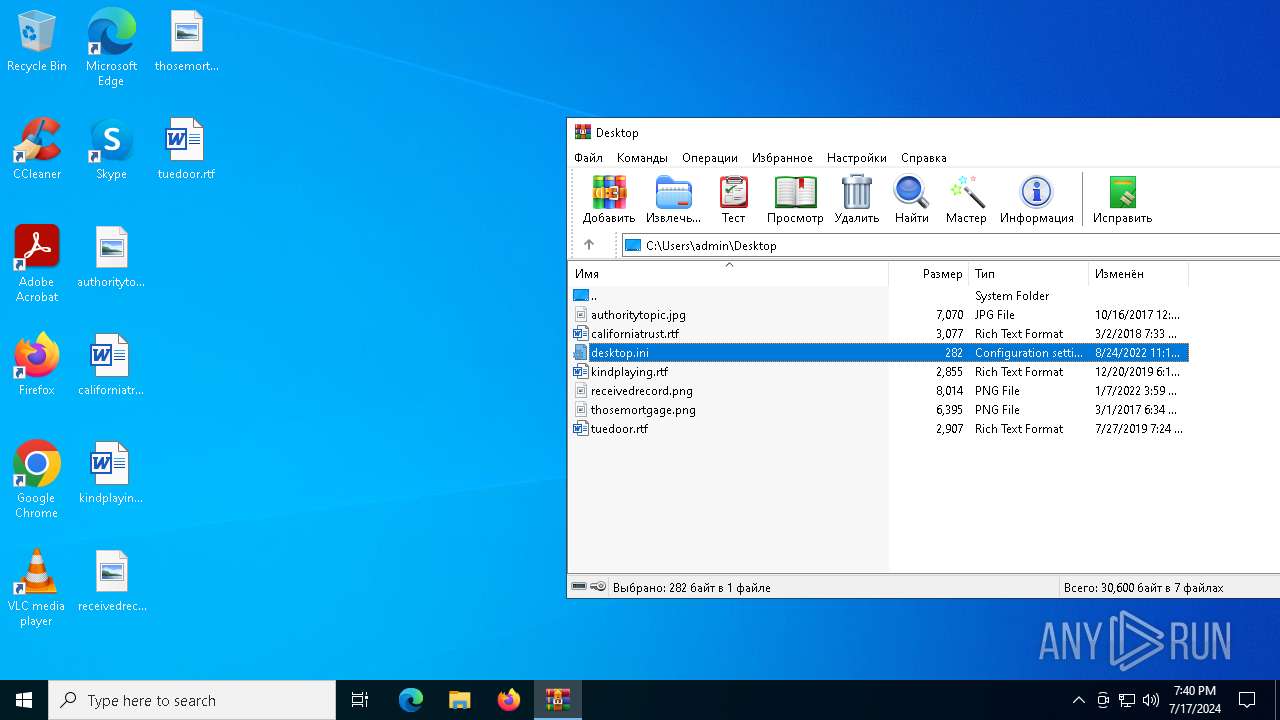Image resolution: width=1280 pixels, height=720 pixels.
Task: Click the WinRAR taskbar button
Action: (558, 700)
